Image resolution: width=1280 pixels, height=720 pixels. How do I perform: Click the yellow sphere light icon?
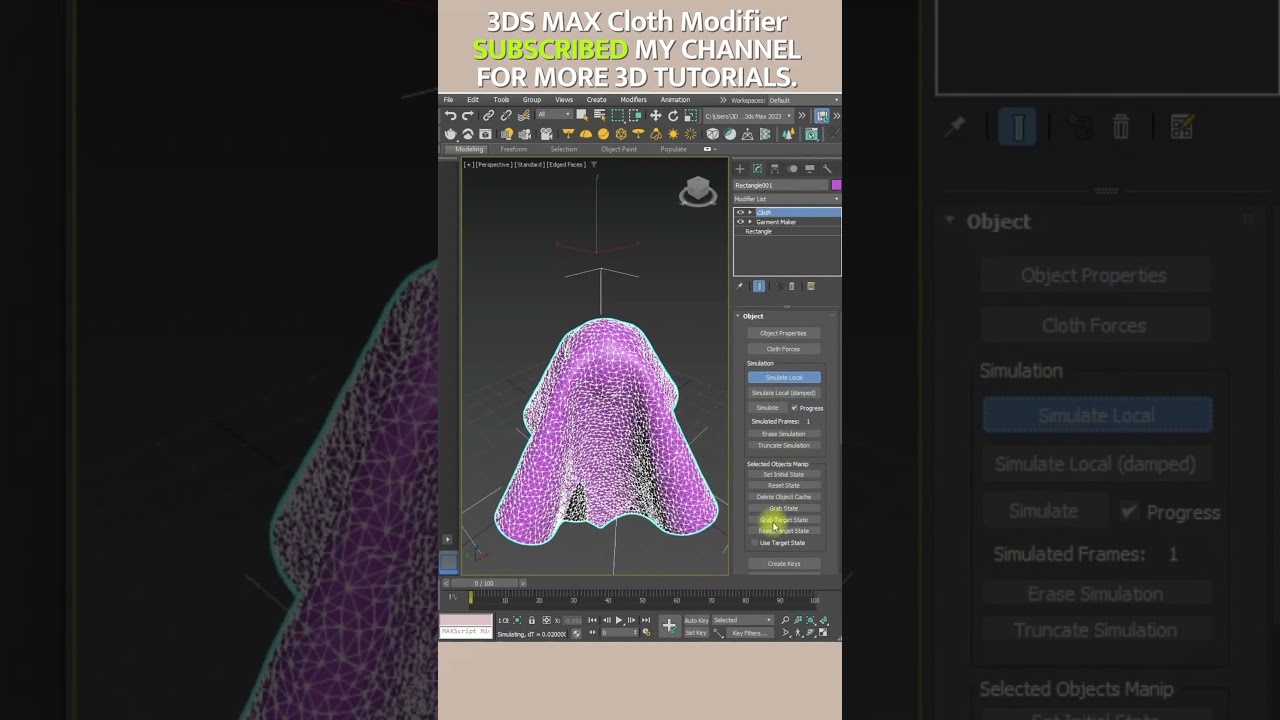(x=603, y=134)
